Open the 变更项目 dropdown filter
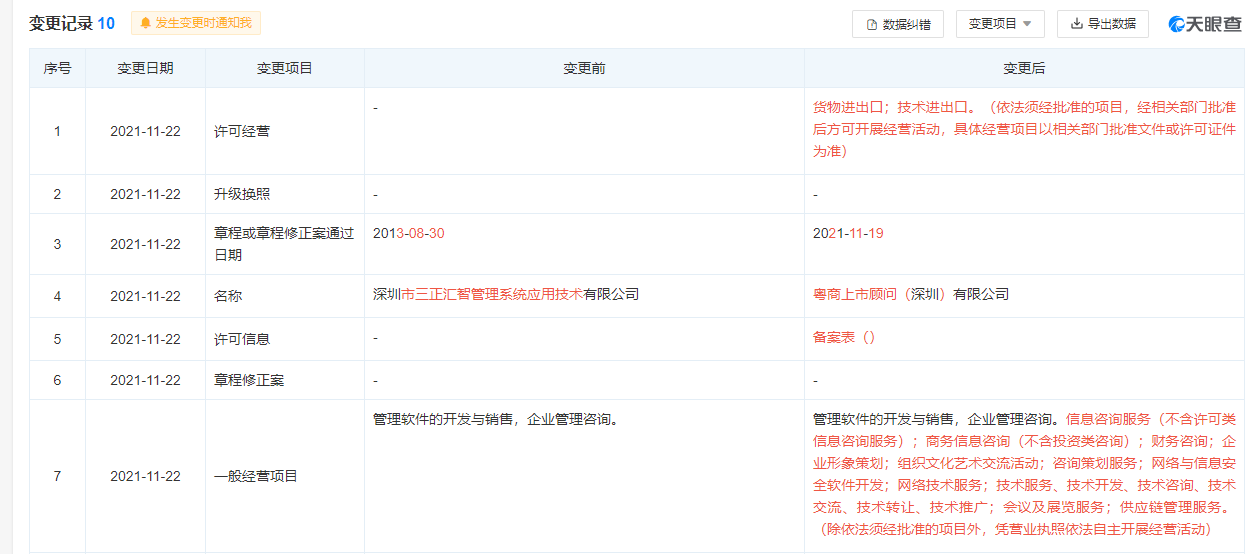 (1000, 24)
